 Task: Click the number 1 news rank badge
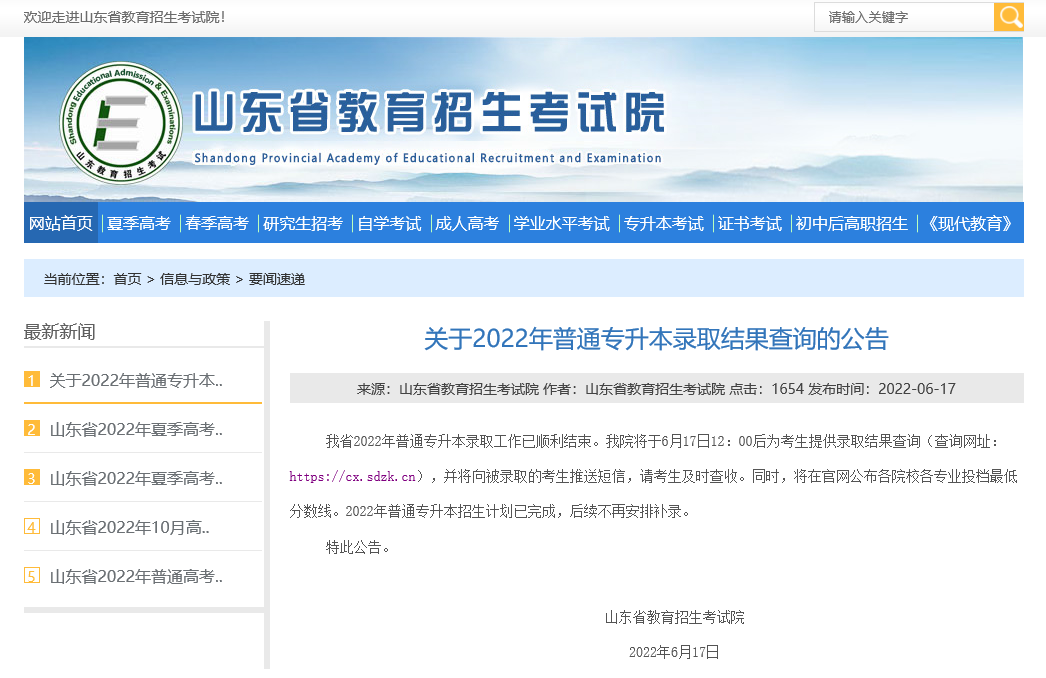click(x=32, y=380)
